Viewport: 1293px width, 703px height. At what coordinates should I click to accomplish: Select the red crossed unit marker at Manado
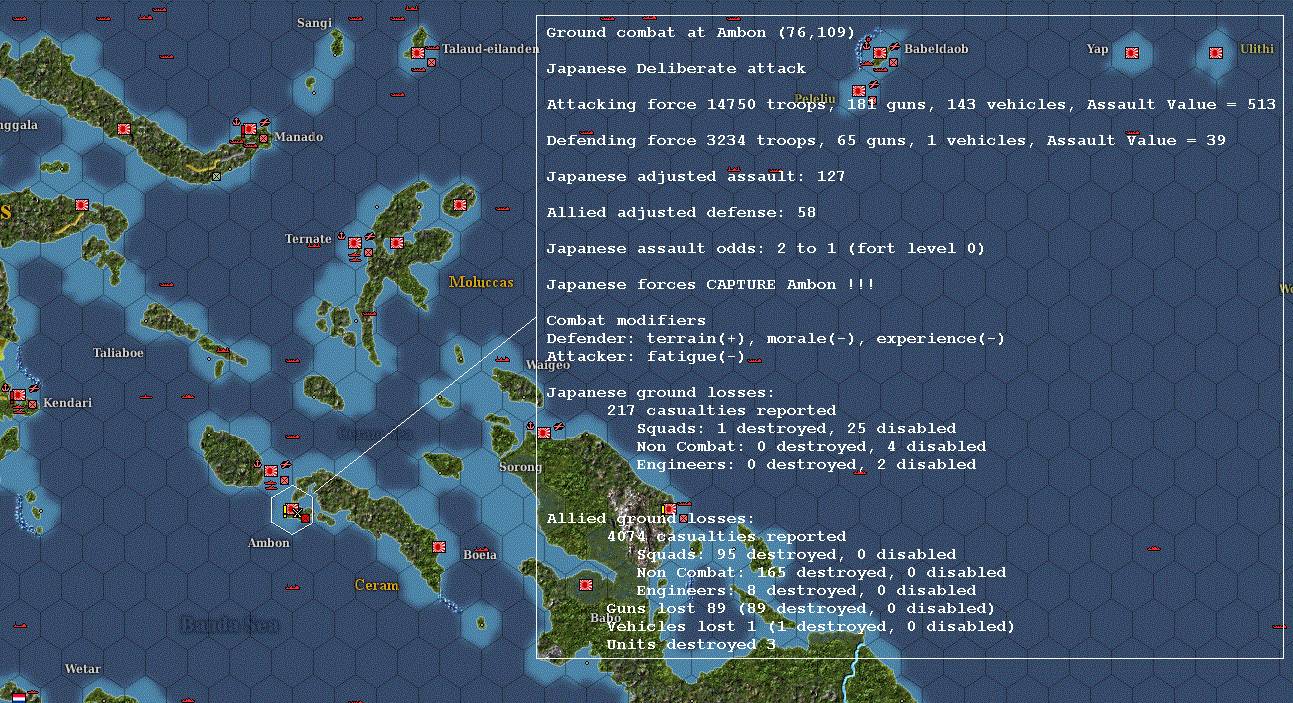click(263, 139)
